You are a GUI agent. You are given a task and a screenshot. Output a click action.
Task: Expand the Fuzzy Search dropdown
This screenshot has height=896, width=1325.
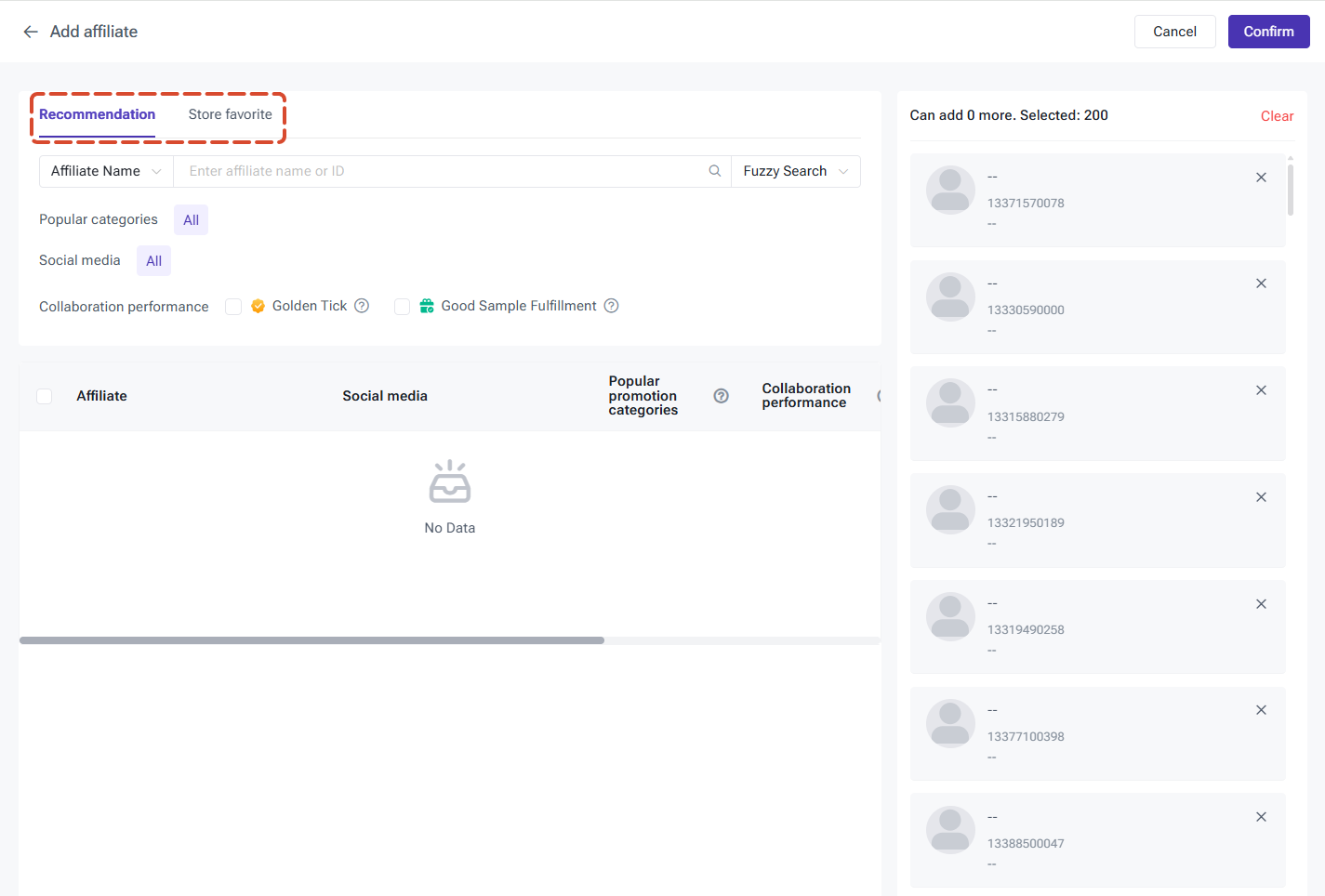[796, 171]
